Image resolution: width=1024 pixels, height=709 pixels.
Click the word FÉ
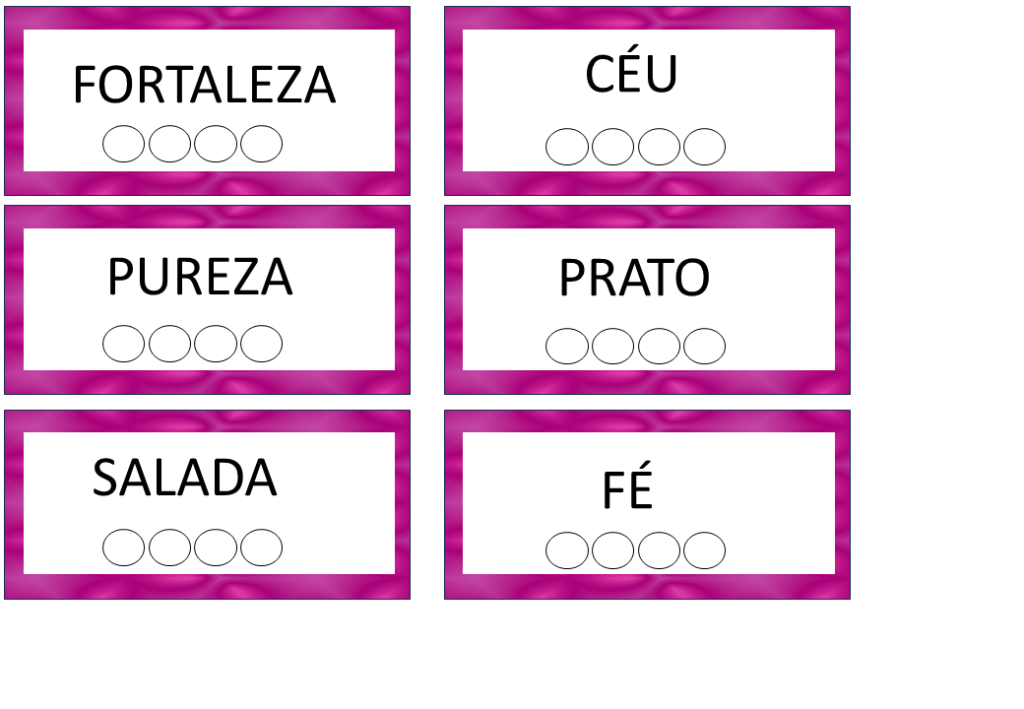pyautogui.click(x=627, y=490)
